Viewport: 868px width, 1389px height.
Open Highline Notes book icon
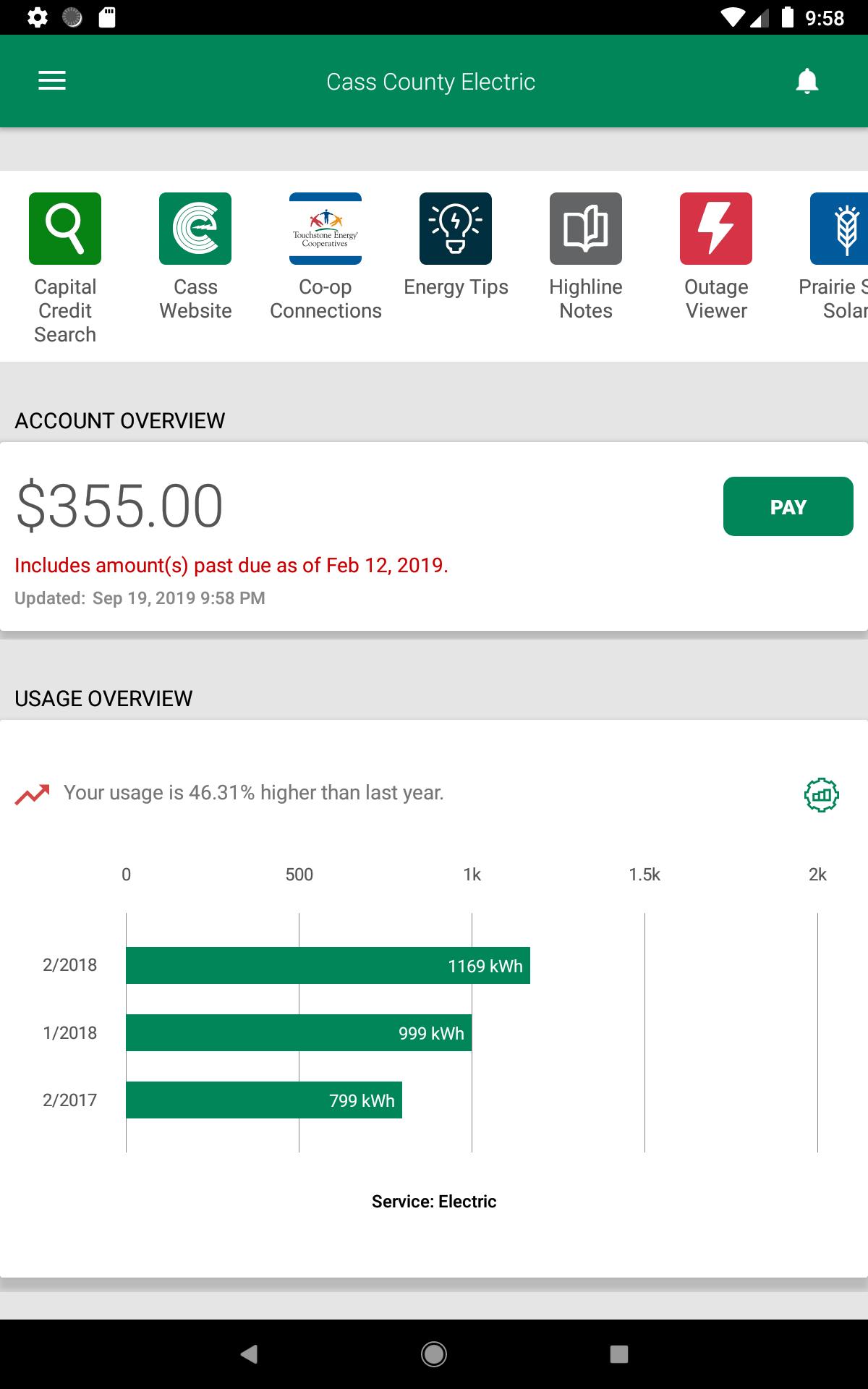pyautogui.click(x=586, y=229)
